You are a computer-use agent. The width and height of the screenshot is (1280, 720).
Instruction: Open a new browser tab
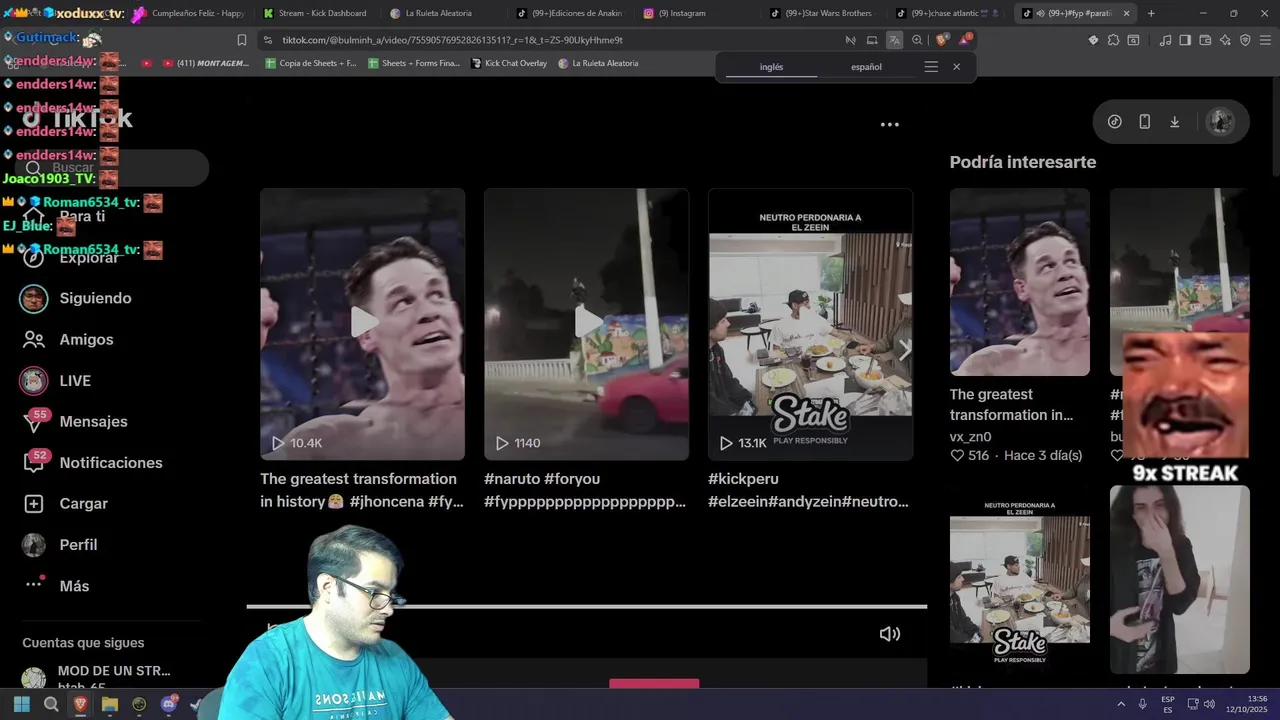pyautogui.click(x=1151, y=13)
